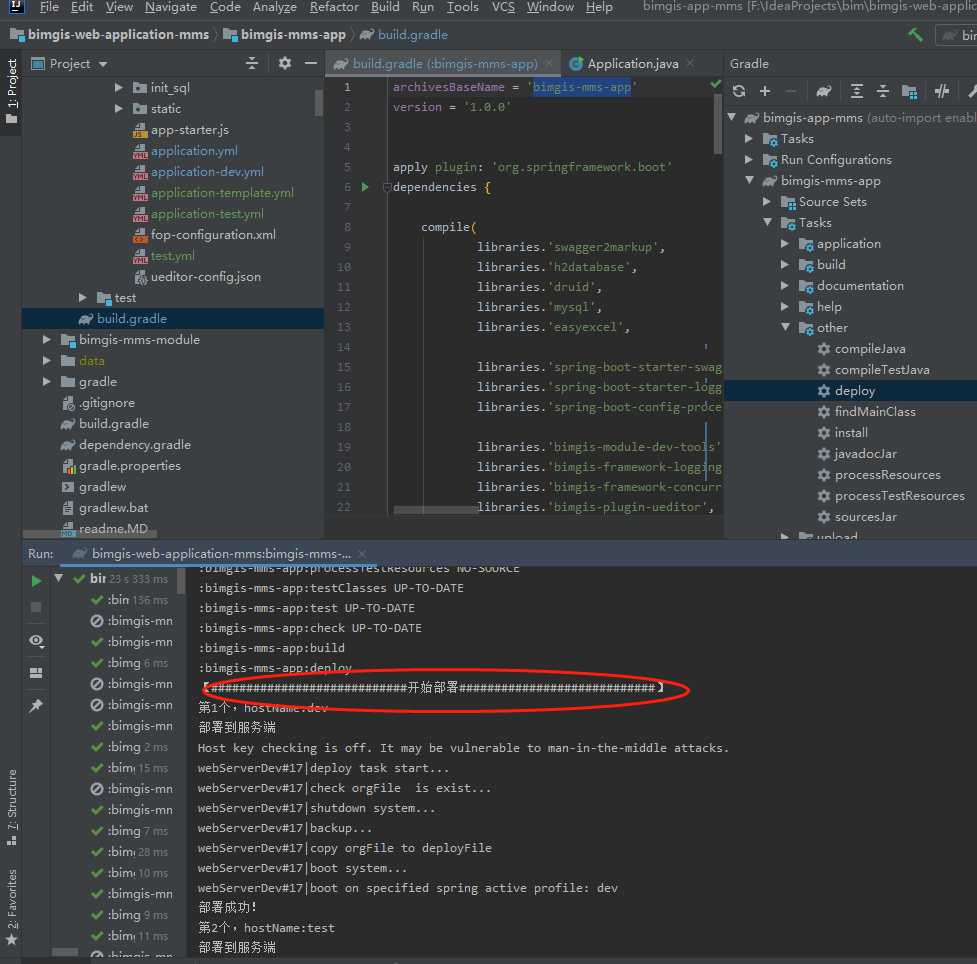Open application-dev.yml in the project tree
Image resolution: width=977 pixels, height=964 pixels.
(207, 172)
